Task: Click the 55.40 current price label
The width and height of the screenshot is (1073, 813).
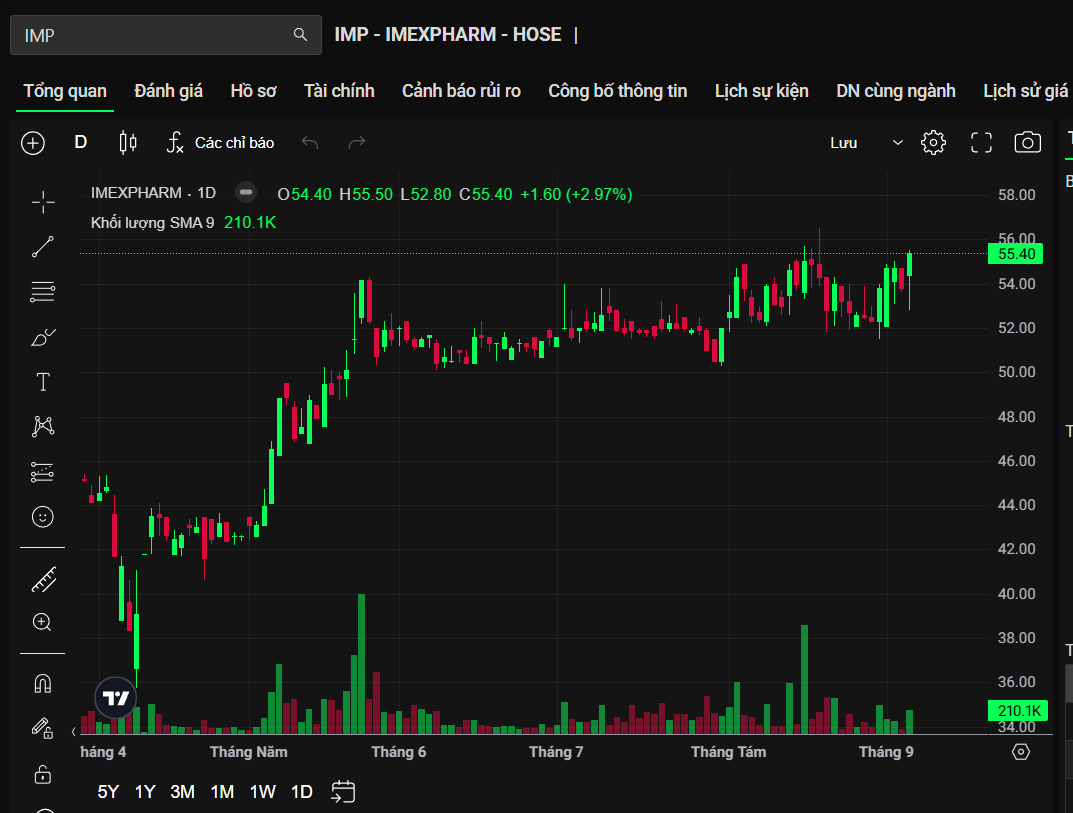Action: [1016, 254]
